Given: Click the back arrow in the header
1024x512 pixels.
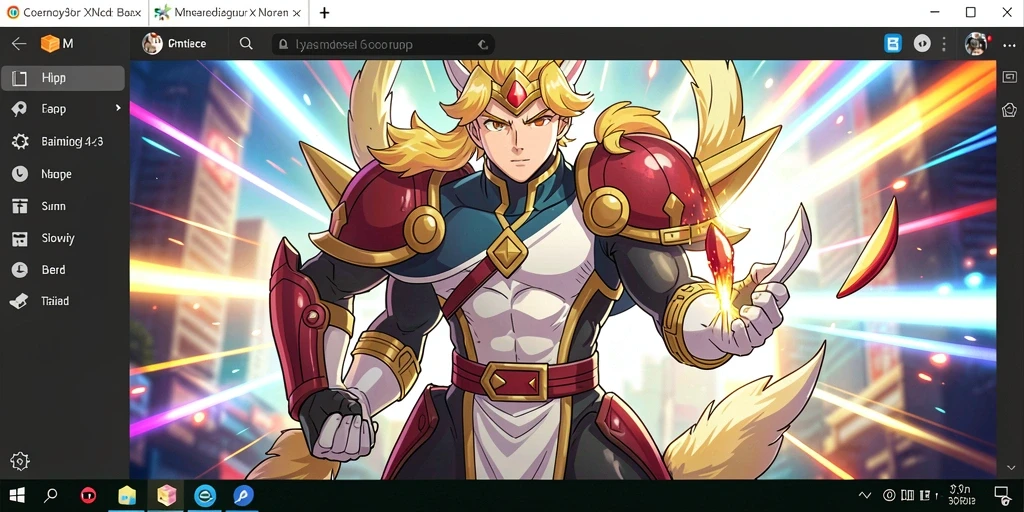Looking at the screenshot, I should coord(19,44).
